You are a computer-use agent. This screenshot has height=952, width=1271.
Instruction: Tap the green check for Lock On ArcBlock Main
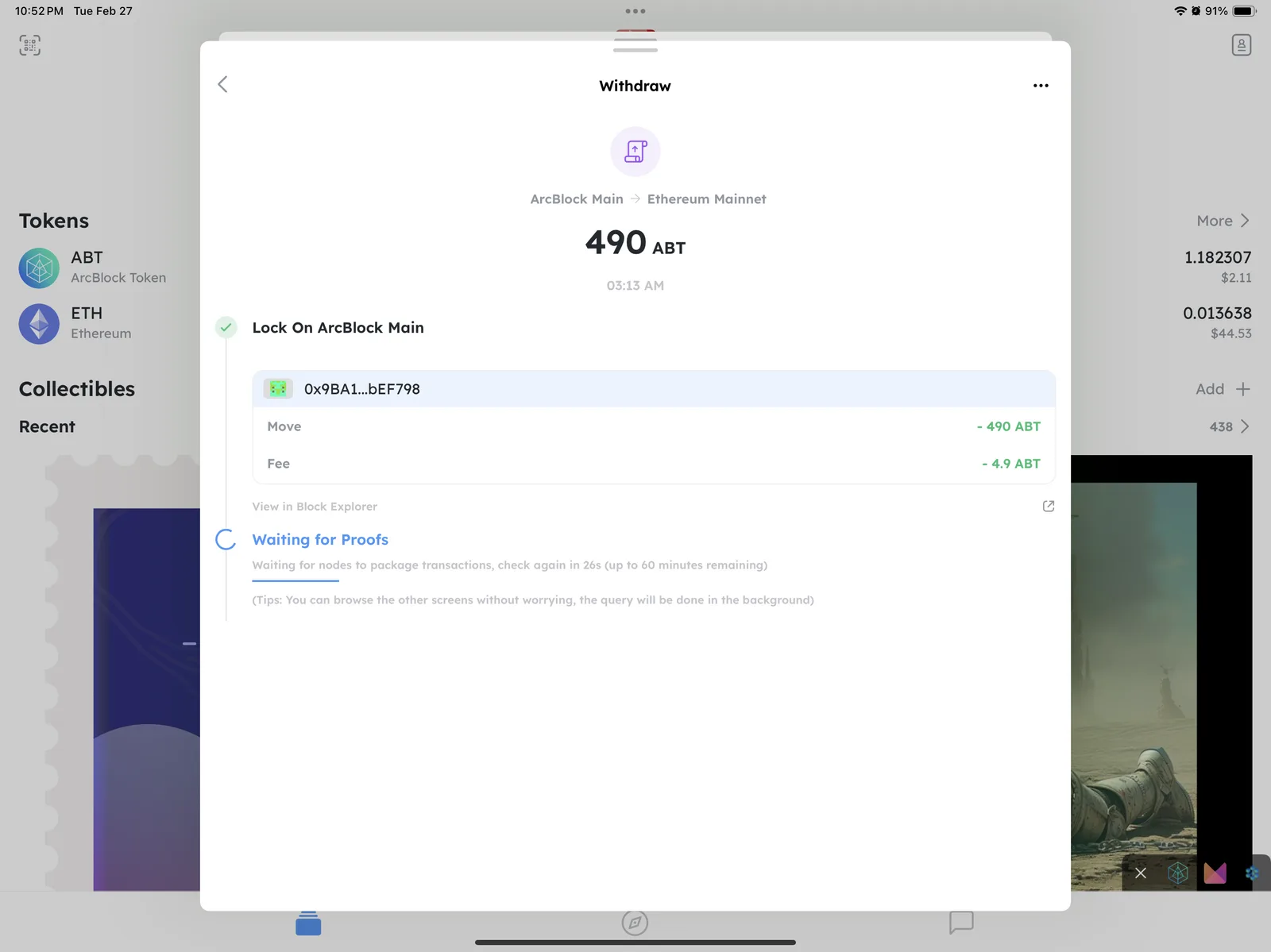click(226, 327)
